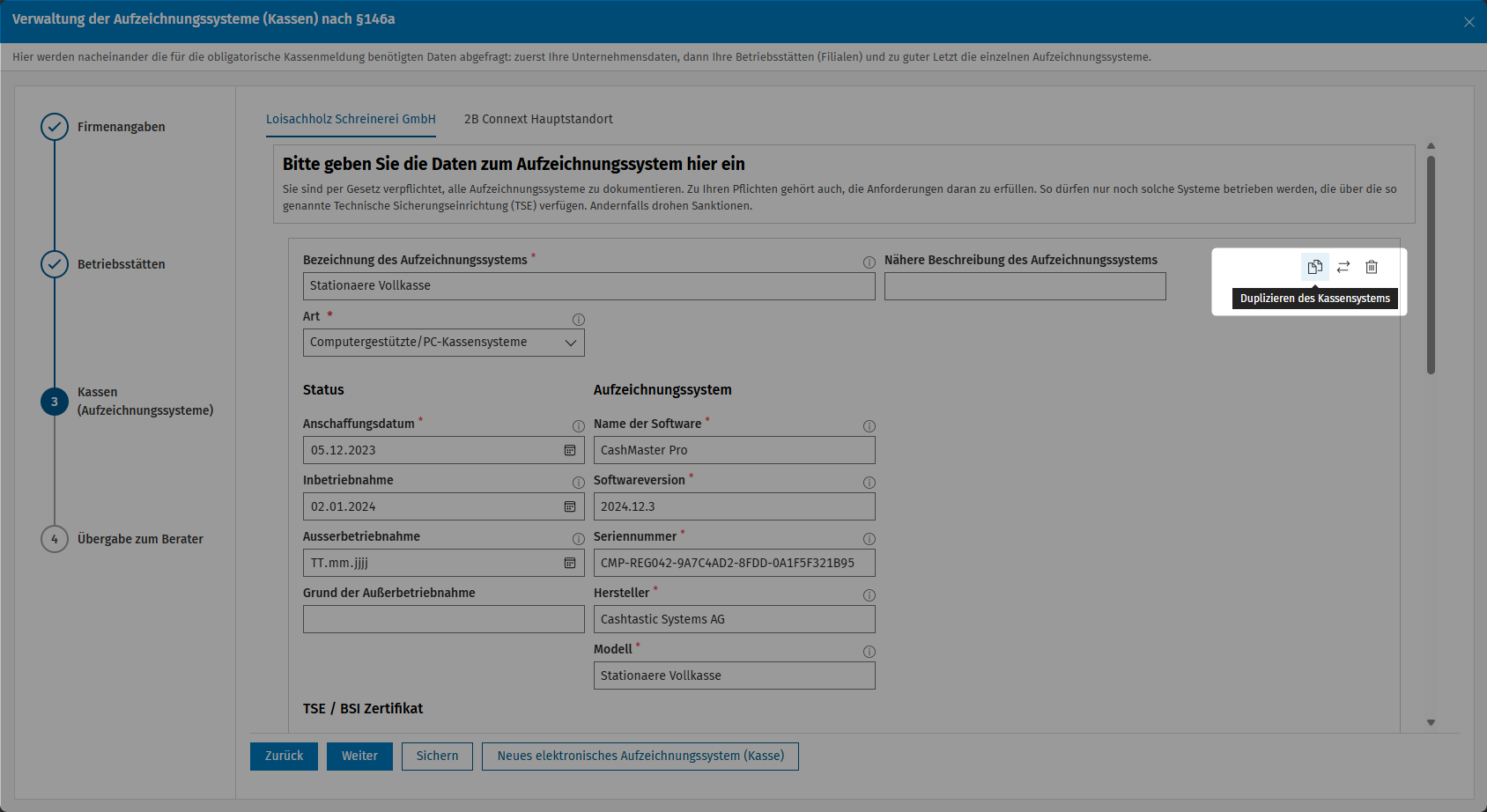Show info for Softwareversion

pos(869,483)
